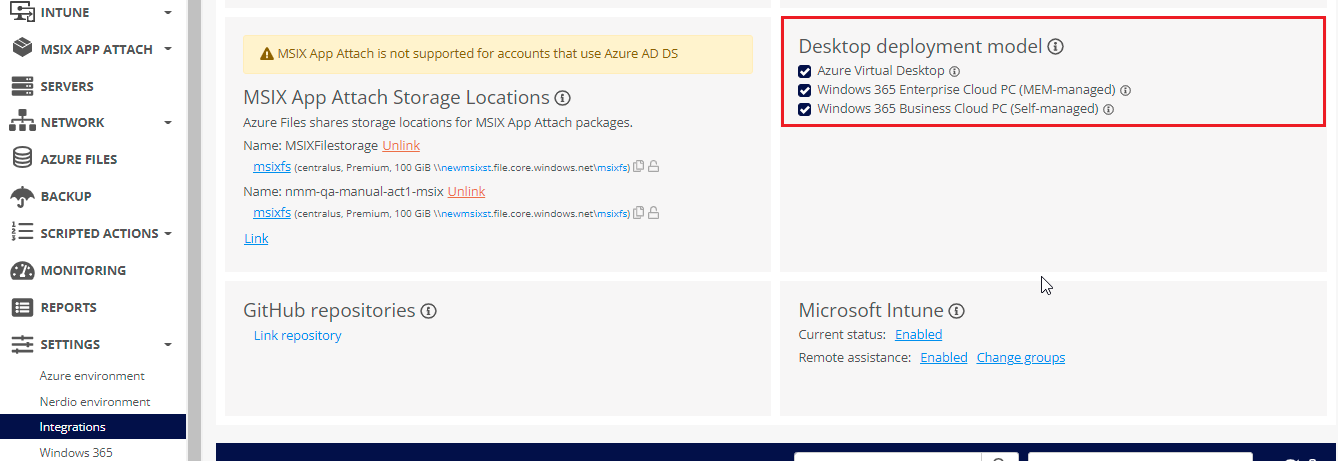
Task: Click the Azure Files database icon
Action: 22,159
